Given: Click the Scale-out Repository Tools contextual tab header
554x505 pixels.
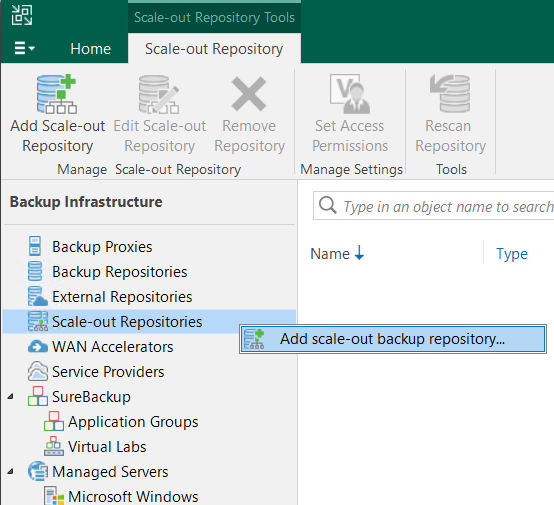Looking at the screenshot, I should 214,17.
